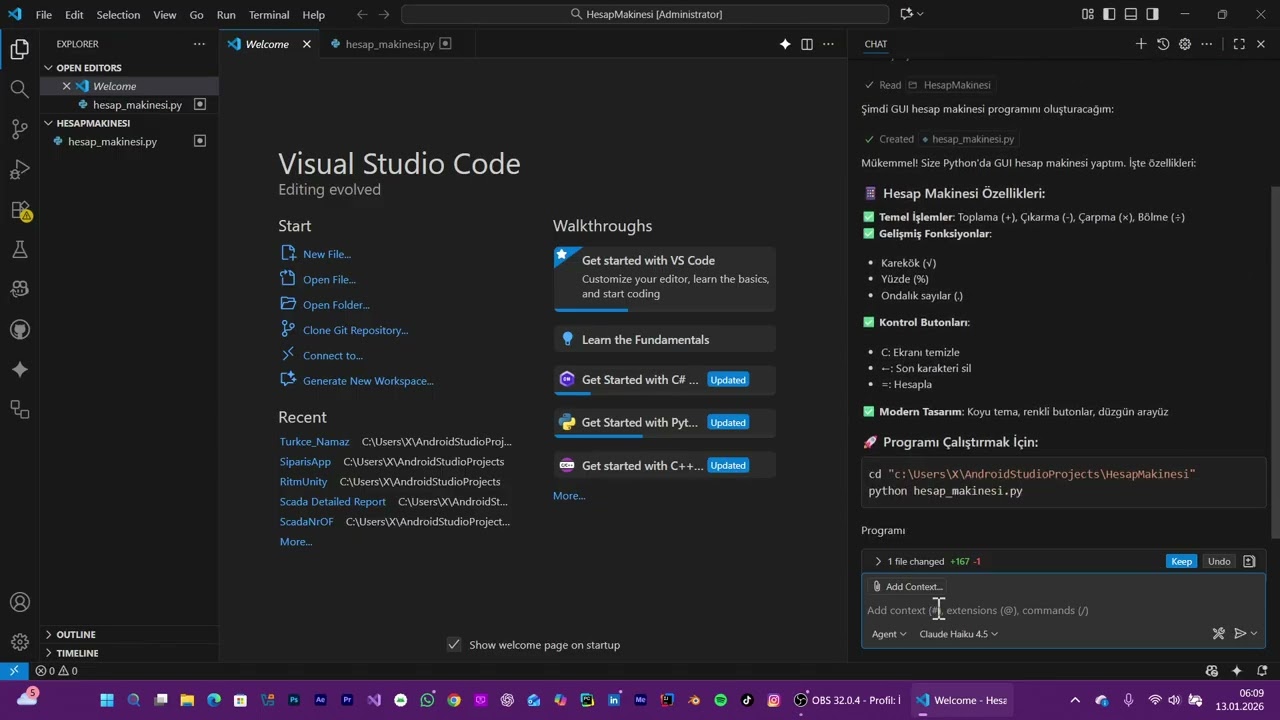
Task: Send the chat message arrow
Action: [1240, 633]
